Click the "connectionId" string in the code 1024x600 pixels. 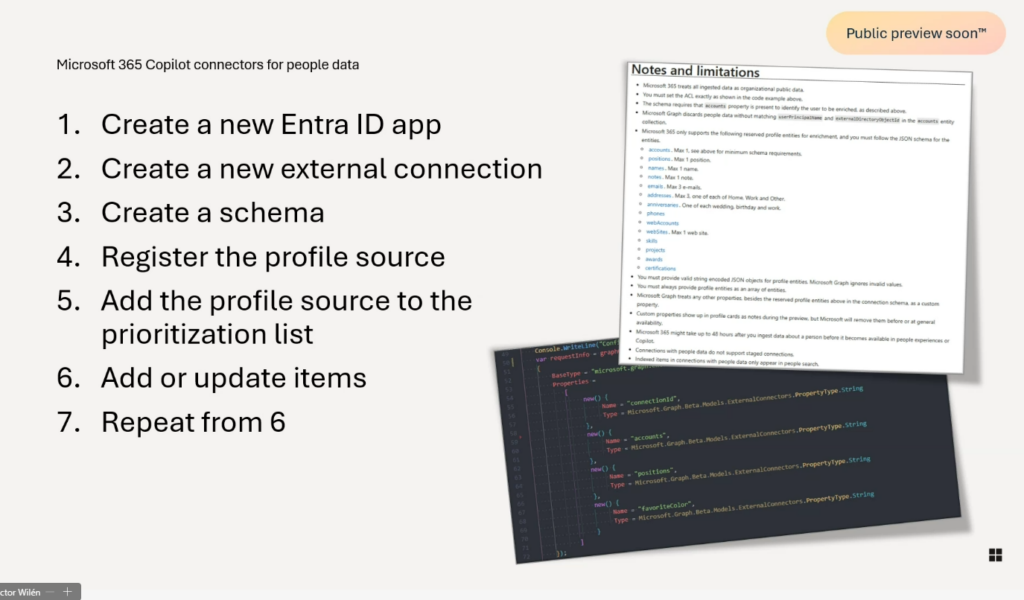tap(652, 400)
